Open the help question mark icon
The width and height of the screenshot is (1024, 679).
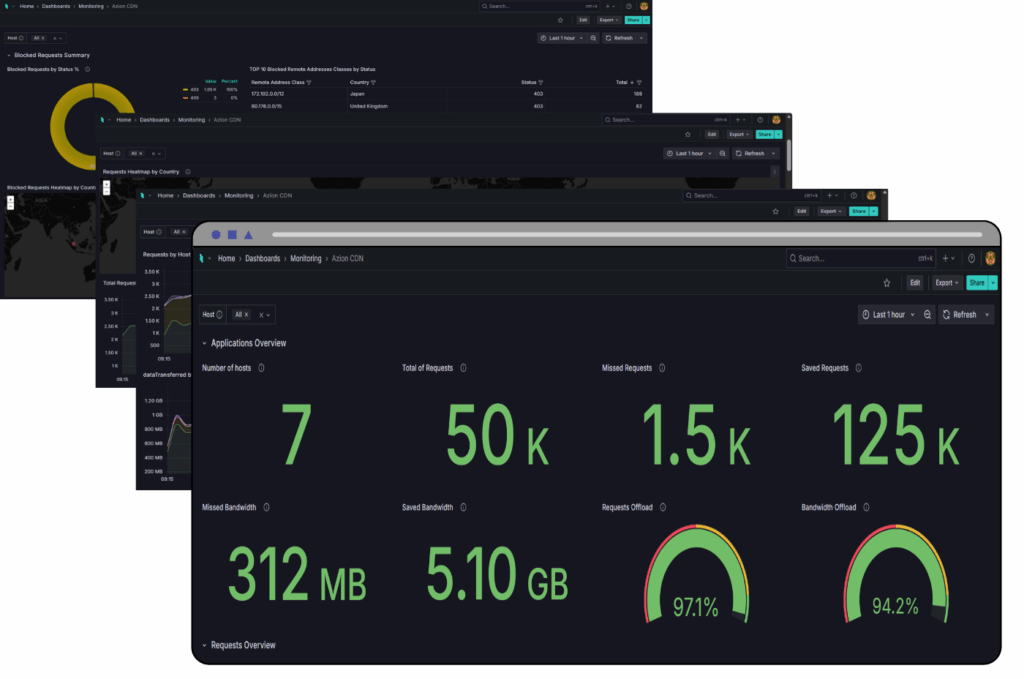click(x=971, y=258)
